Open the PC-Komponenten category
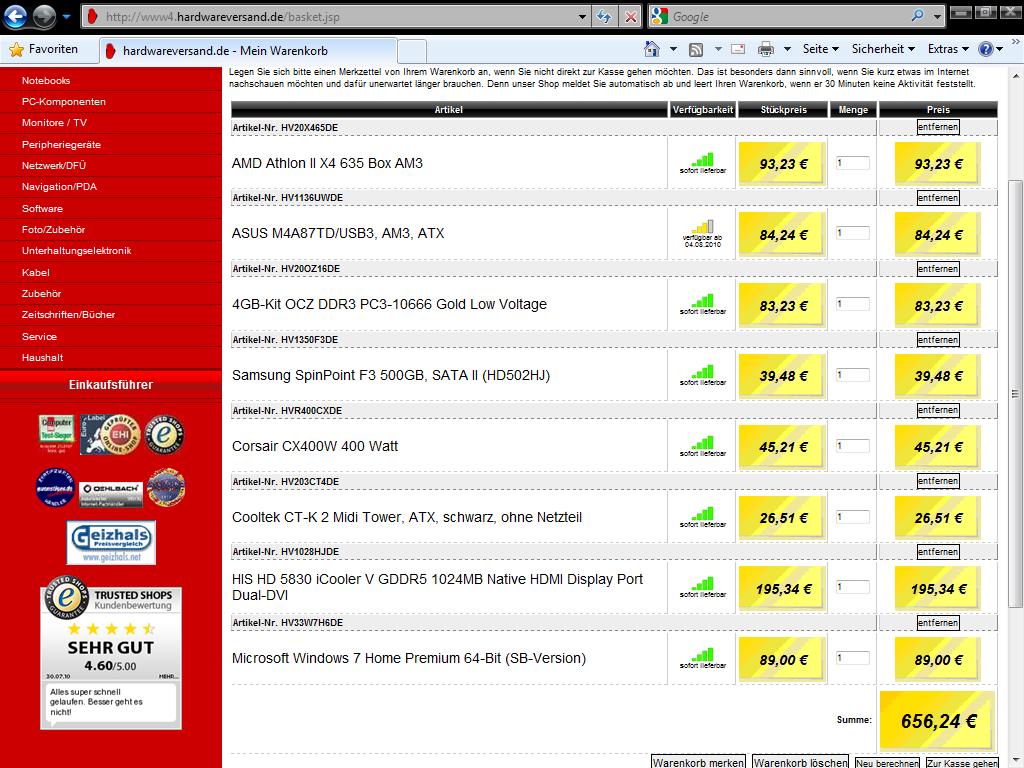This screenshot has width=1024, height=768. pyautogui.click(x=63, y=101)
